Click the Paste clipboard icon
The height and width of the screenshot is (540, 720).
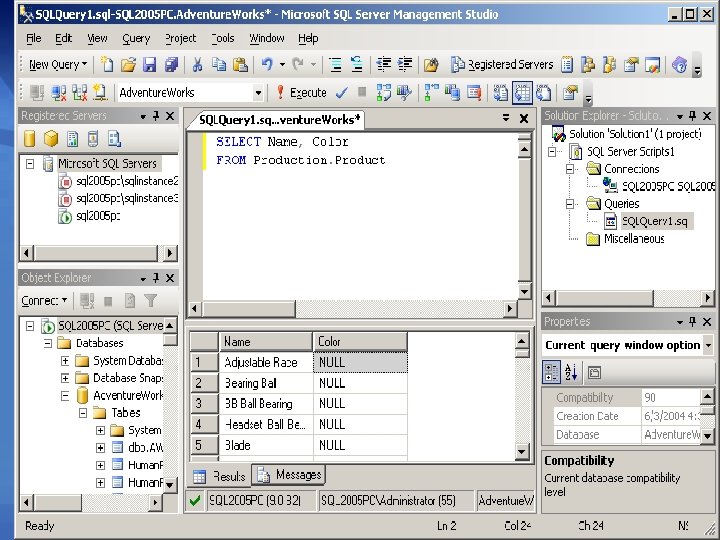(240, 65)
